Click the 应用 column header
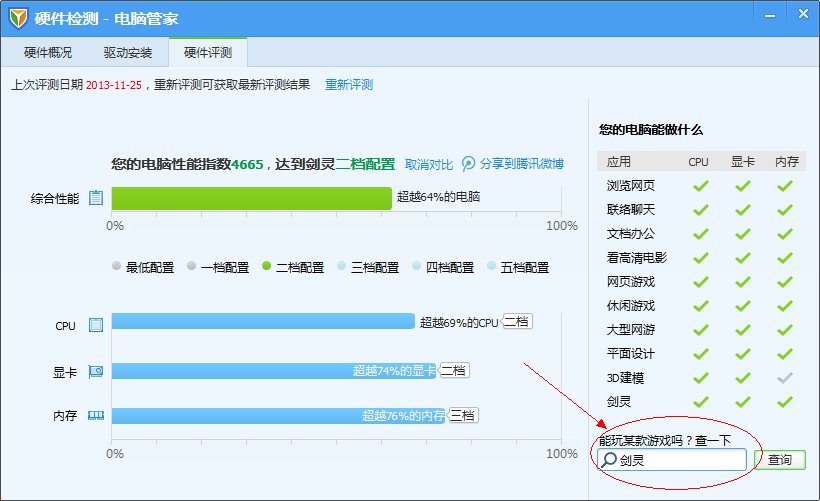The height and width of the screenshot is (501, 820). (x=619, y=162)
